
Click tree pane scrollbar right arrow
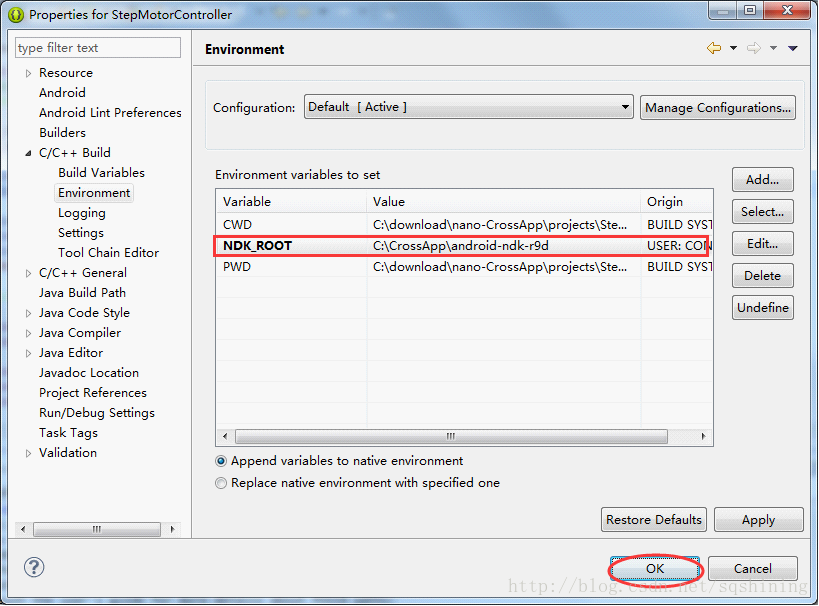click(172, 529)
